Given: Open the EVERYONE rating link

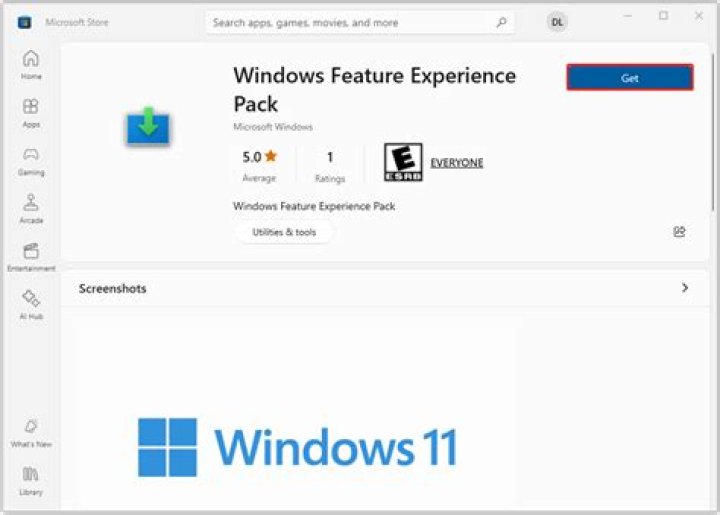Looking at the screenshot, I should point(456,163).
